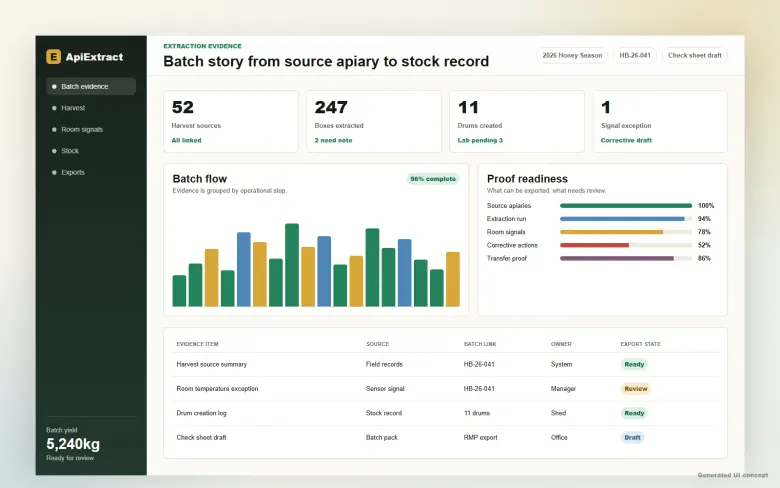Click Drum creation log item

coord(201,413)
